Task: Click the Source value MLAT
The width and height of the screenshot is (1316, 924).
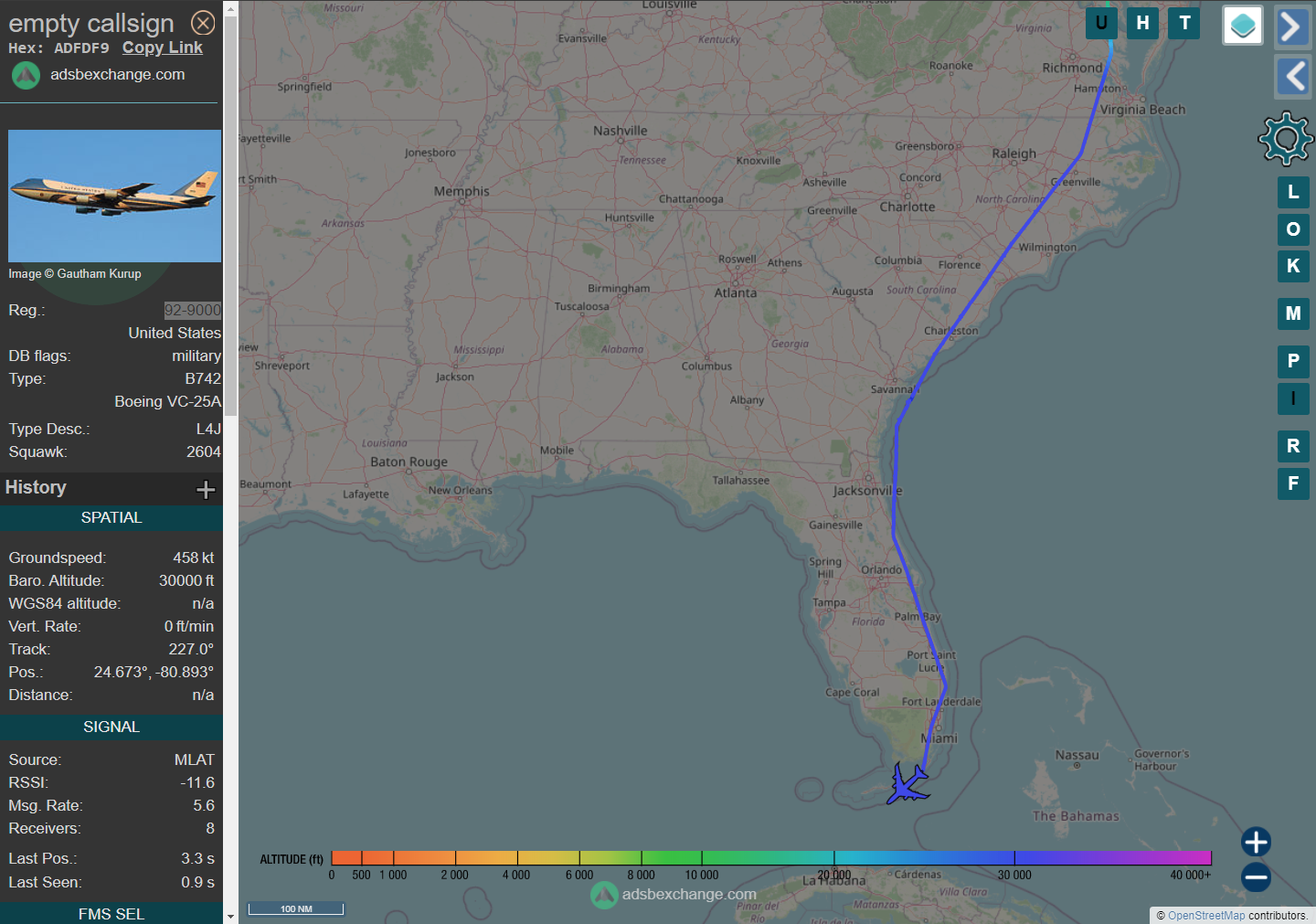Action: point(195,760)
